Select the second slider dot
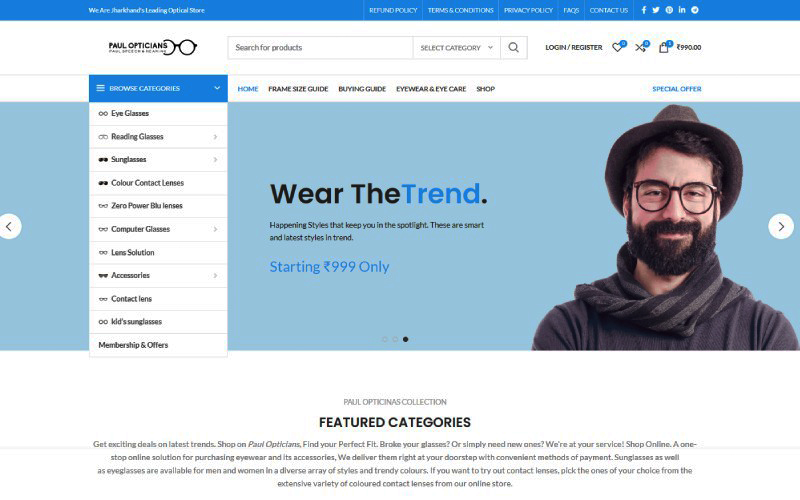The width and height of the screenshot is (800, 500). 395,339
